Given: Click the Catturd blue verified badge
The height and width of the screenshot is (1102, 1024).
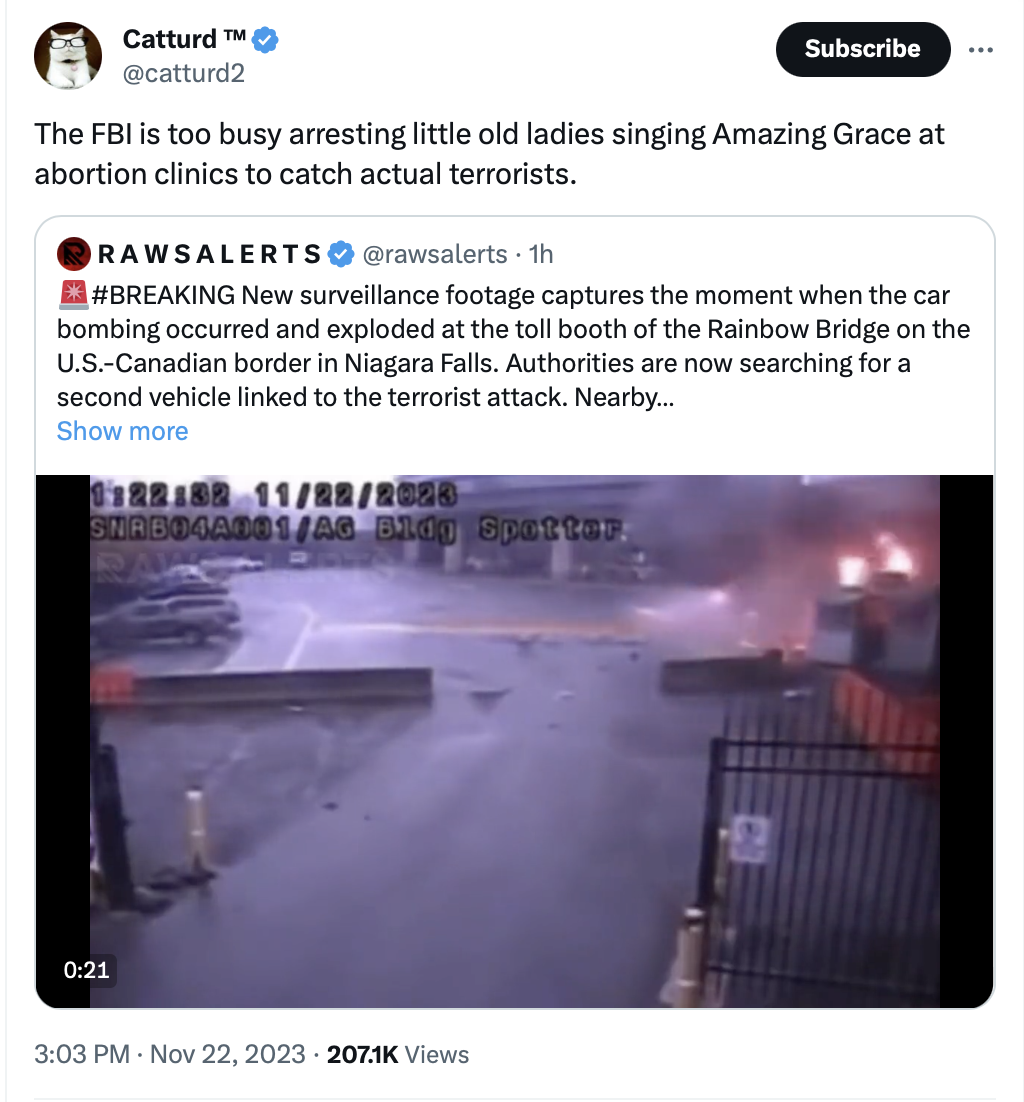Looking at the screenshot, I should coord(265,39).
